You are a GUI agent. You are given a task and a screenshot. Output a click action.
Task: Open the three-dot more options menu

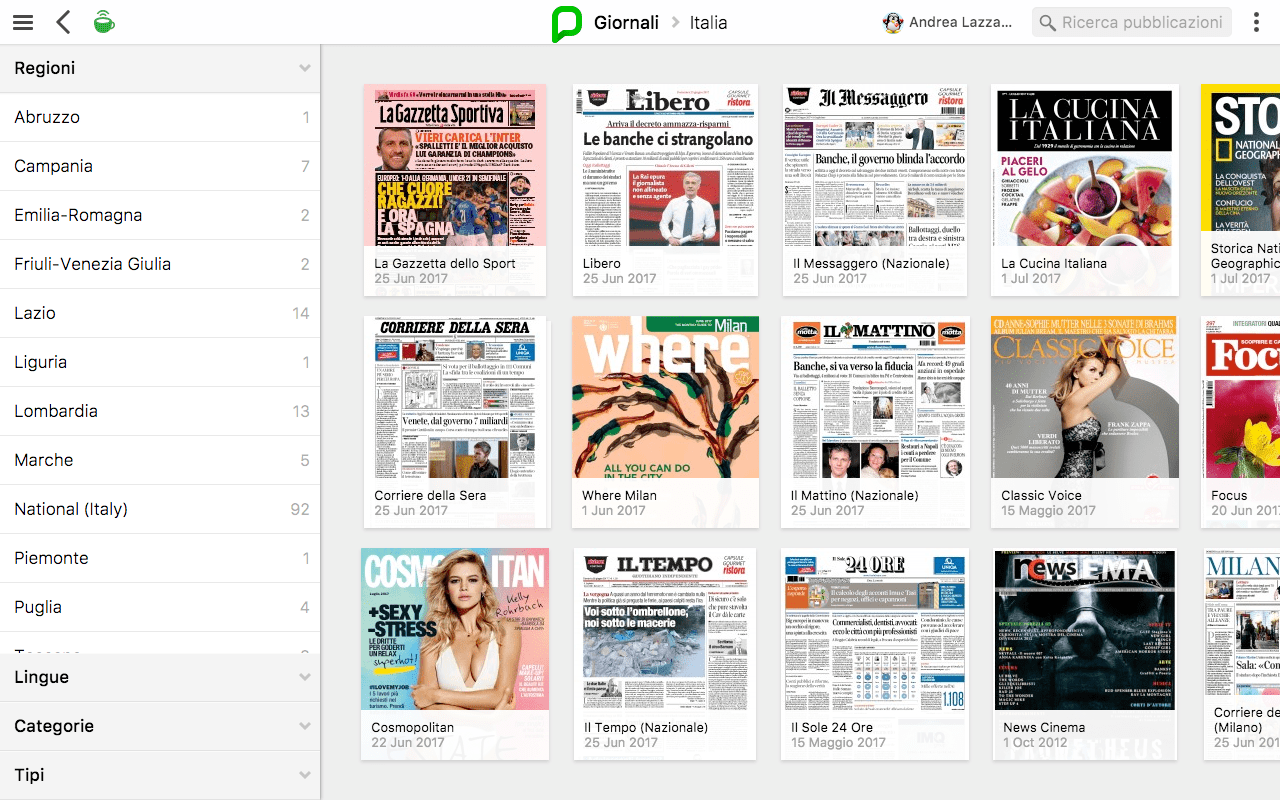(x=1256, y=22)
